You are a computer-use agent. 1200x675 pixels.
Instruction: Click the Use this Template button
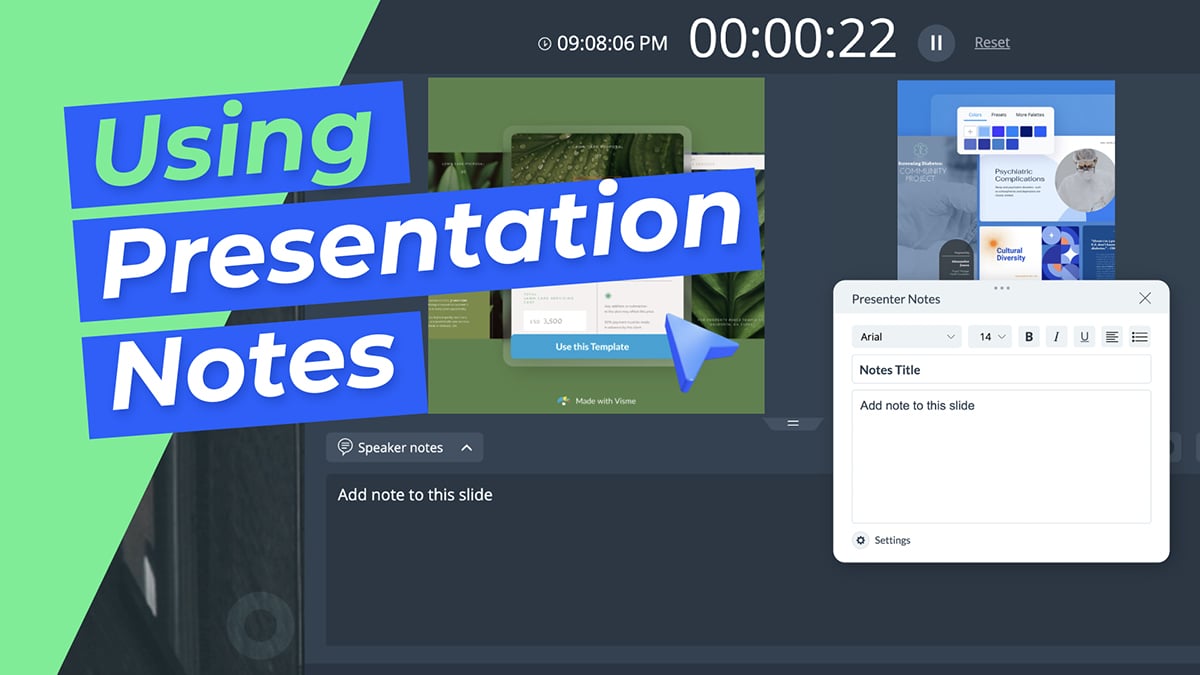(592, 347)
